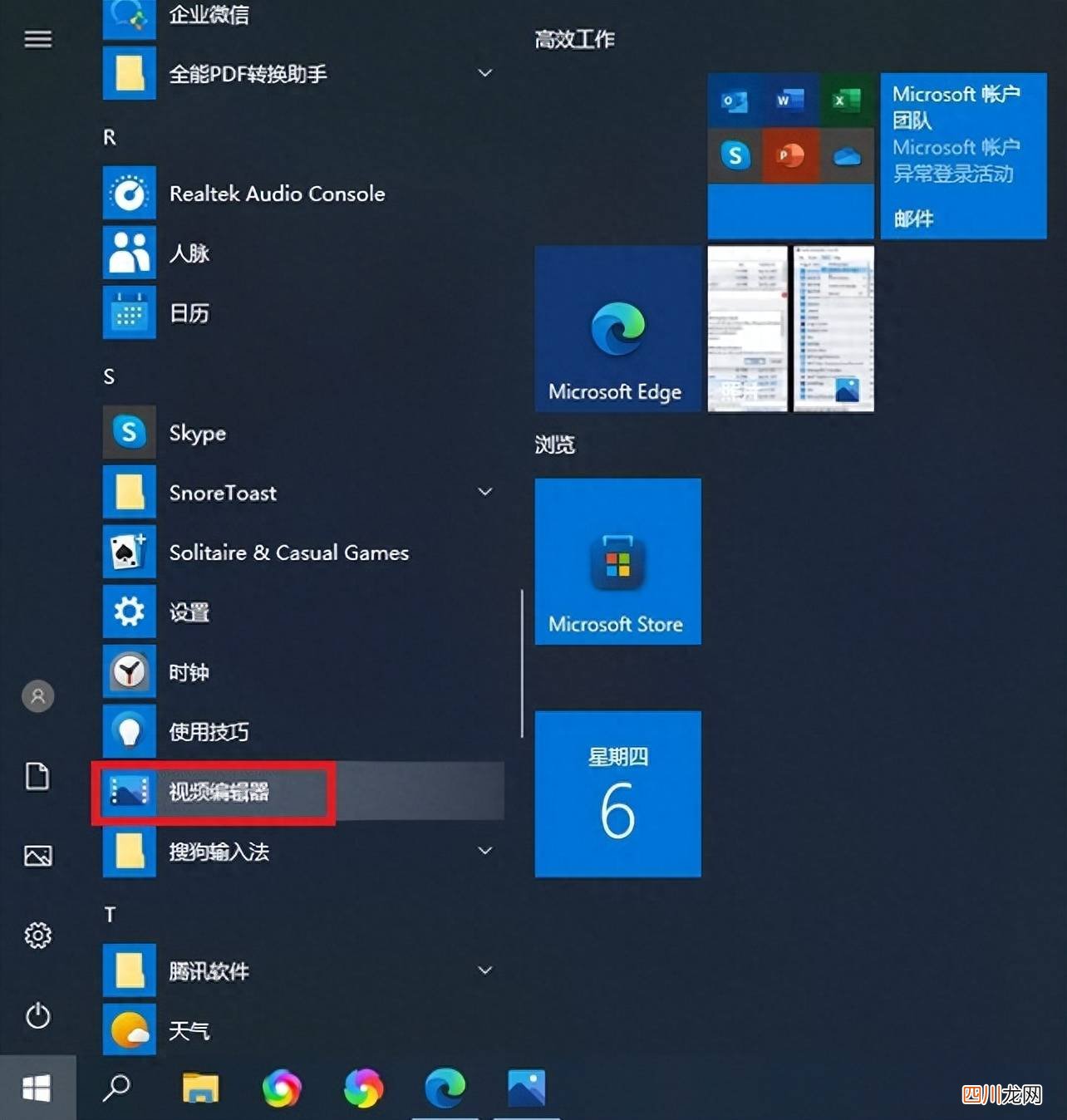Open the calendar tile showing 星期四 6
This screenshot has height=1120, width=1067.
pos(617,793)
